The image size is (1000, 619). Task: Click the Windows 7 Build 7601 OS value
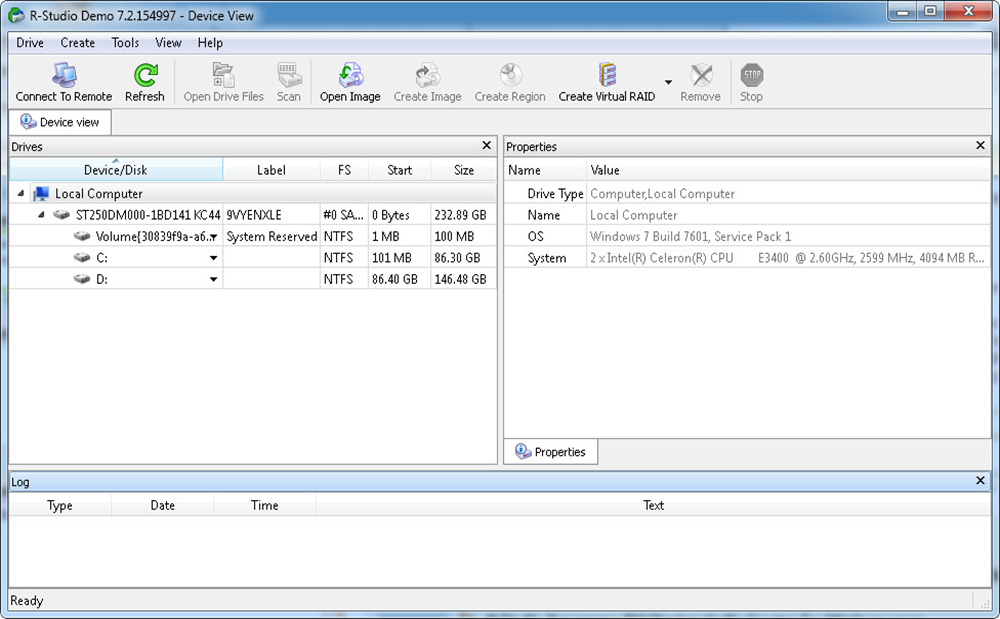coord(691,237)
